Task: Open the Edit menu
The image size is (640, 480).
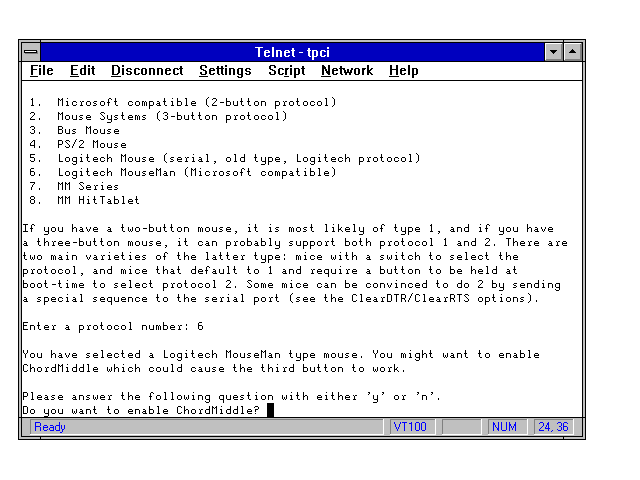Action: coord(82,71)
